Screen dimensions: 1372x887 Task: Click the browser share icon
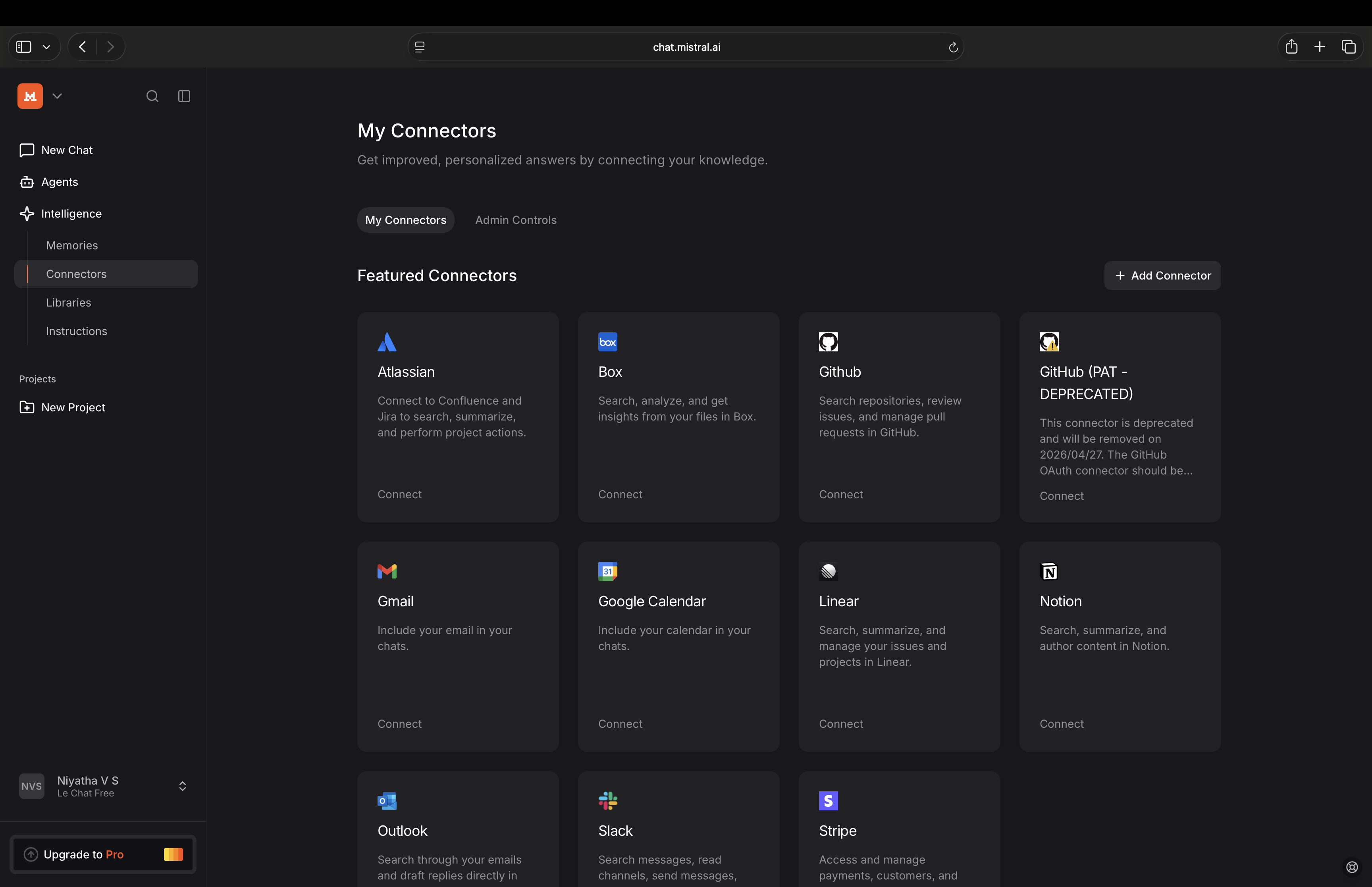click(1291, 47)
